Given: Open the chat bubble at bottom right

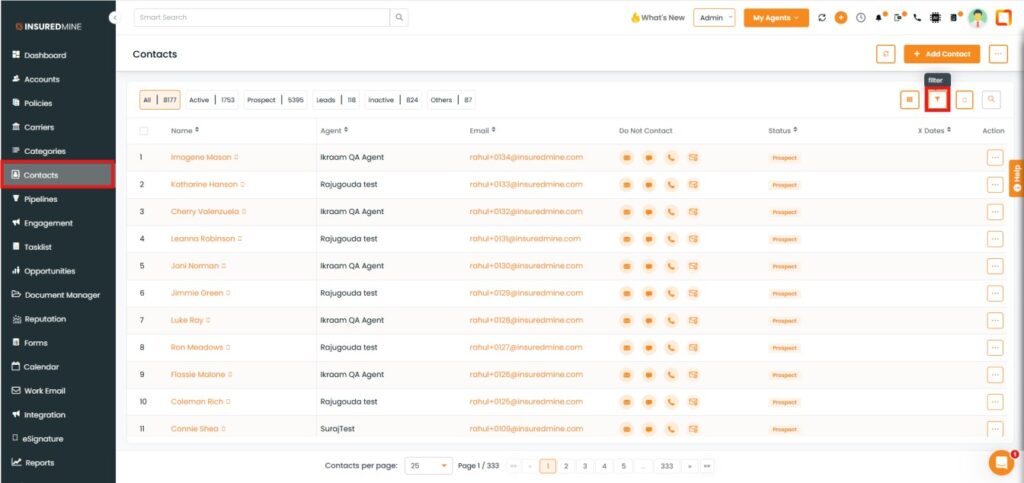Looking at the screenshot, I should tap(1000, 462).
